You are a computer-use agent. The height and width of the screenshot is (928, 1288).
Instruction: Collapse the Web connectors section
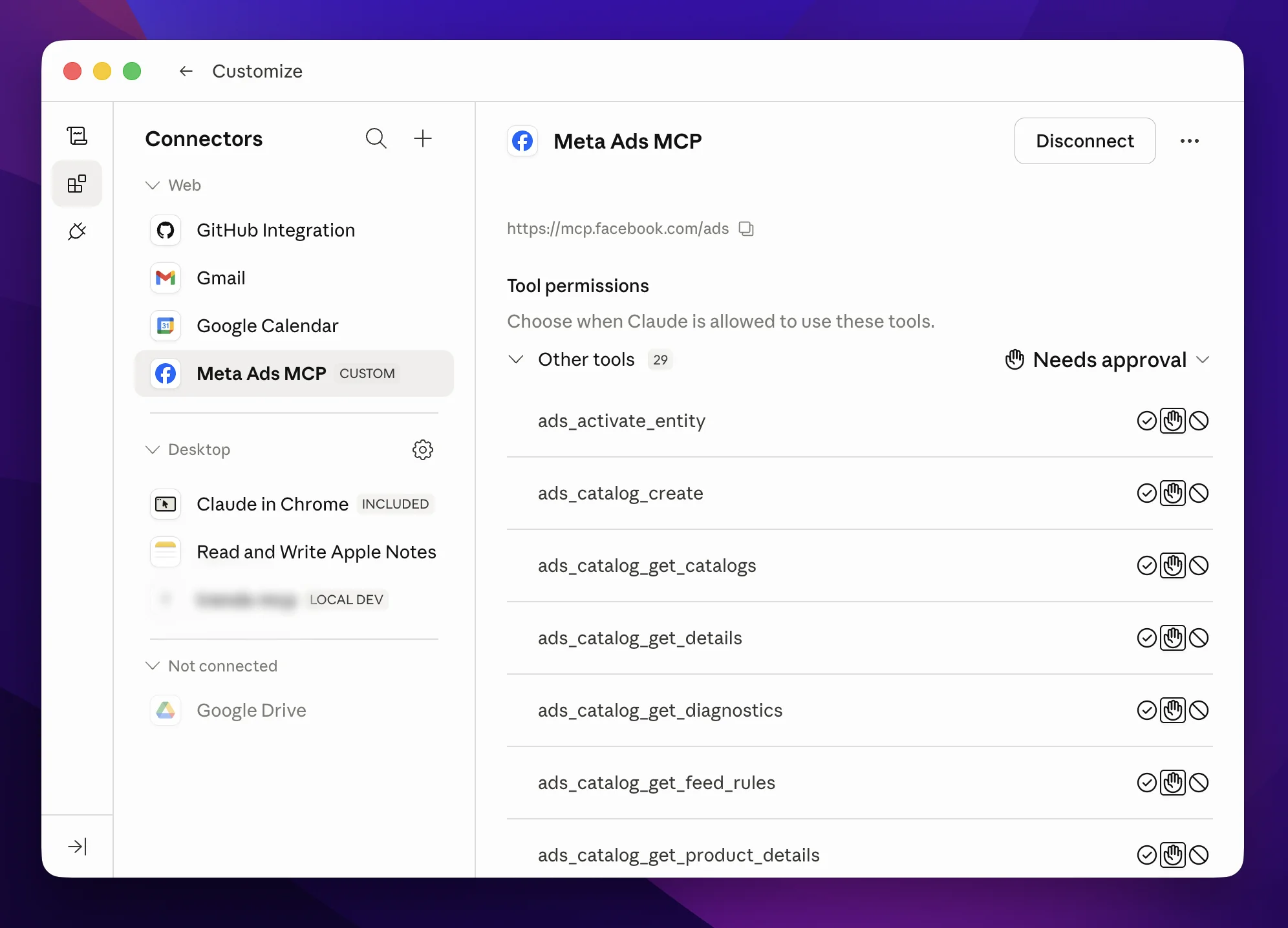pos(153,185)
